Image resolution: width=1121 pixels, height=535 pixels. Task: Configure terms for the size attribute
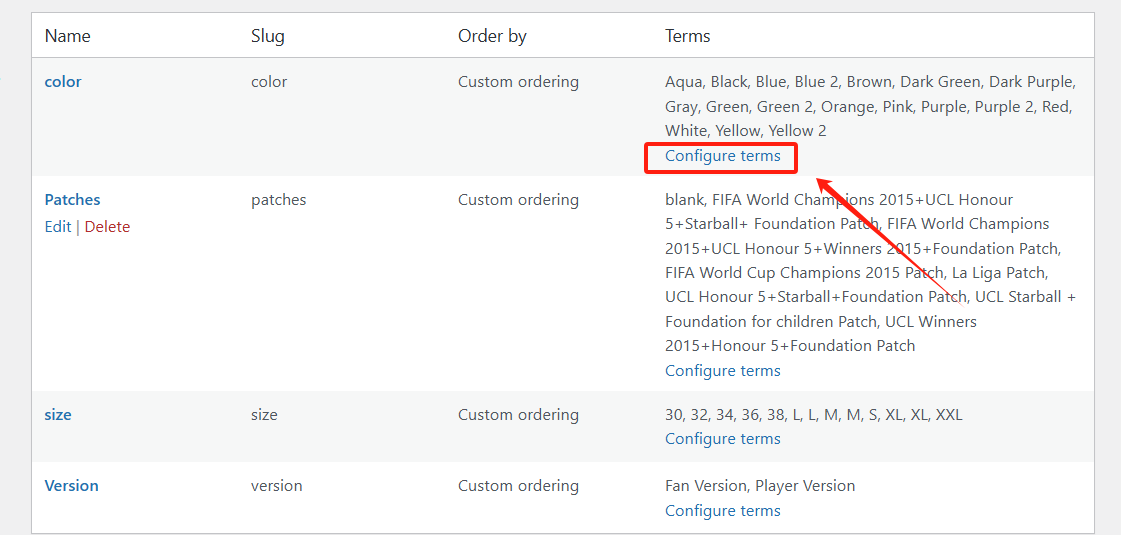[x=722, y=439]
